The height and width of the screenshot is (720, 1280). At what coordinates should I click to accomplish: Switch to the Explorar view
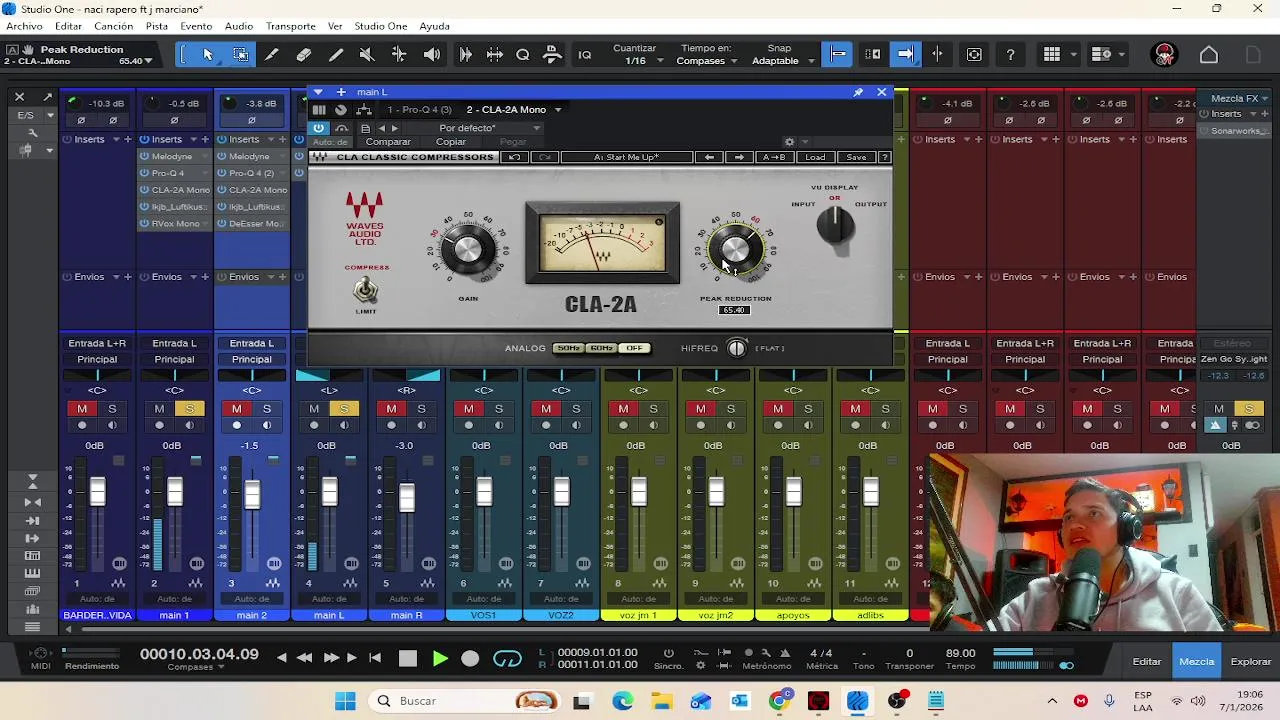(x=1251, y=662)
